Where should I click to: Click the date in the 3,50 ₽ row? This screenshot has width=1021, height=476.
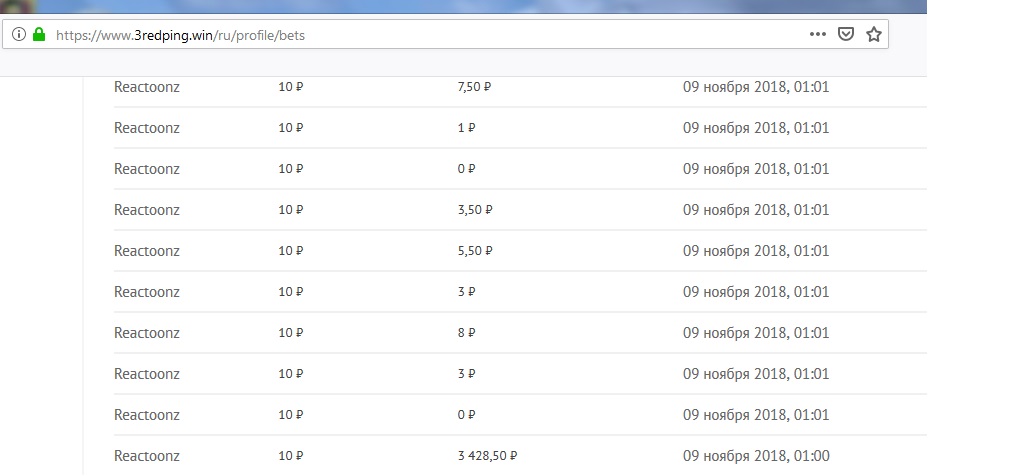[x=756, y=210]
